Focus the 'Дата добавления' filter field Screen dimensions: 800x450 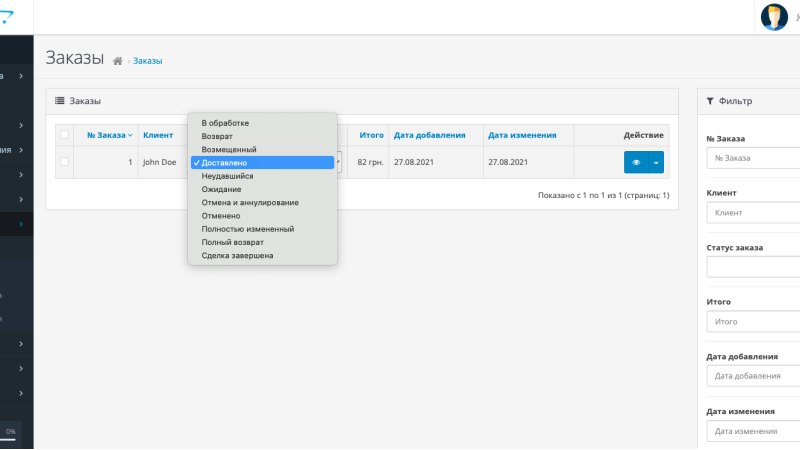pos(753,376)
